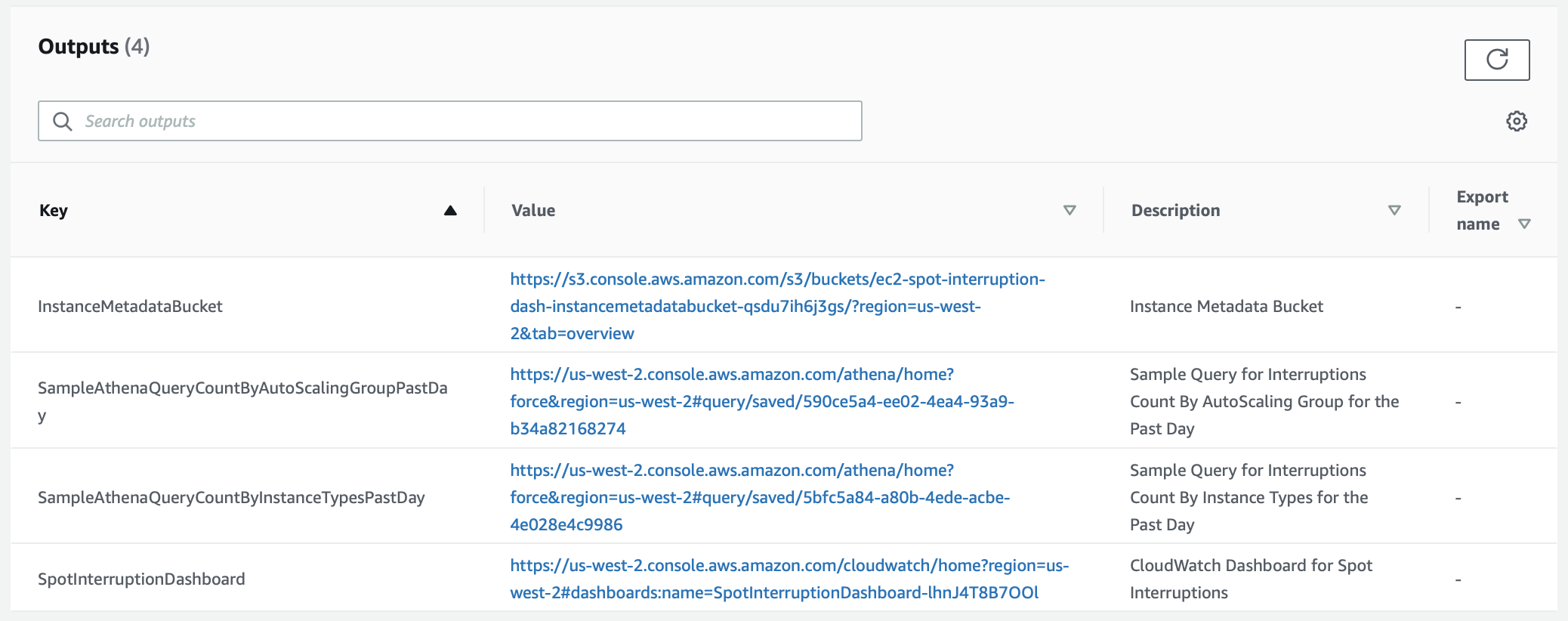Focus the Search outputs field
The height and width of the screenshot is (621, 1568).
[x=450, y=121]
